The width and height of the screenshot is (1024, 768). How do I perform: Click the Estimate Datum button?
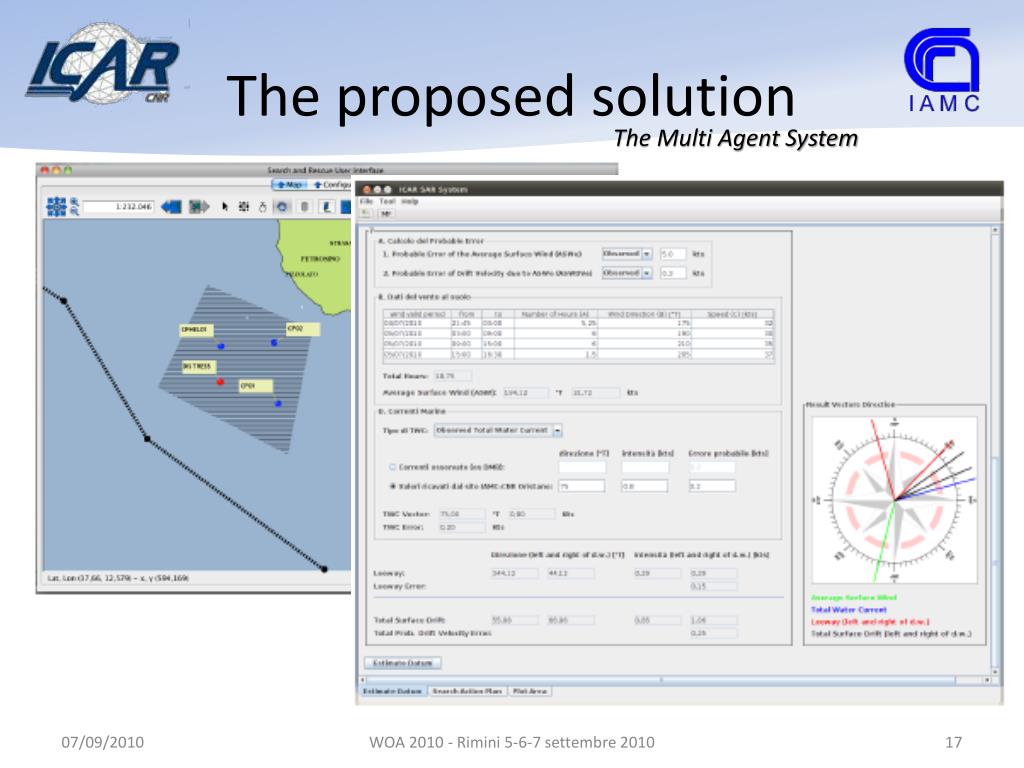(402, 663)
